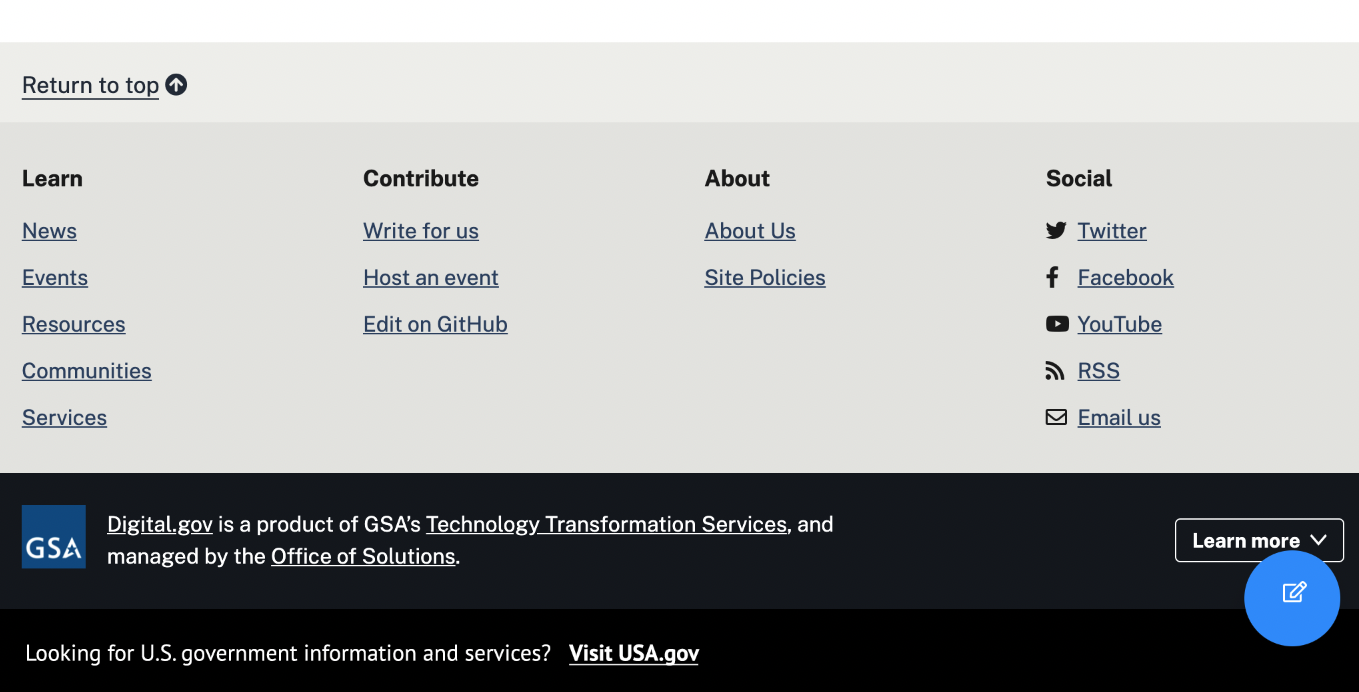Select Write for us
Image resolution: width=1359 pixels, height=692 pixels.
[x=421, y=231]
